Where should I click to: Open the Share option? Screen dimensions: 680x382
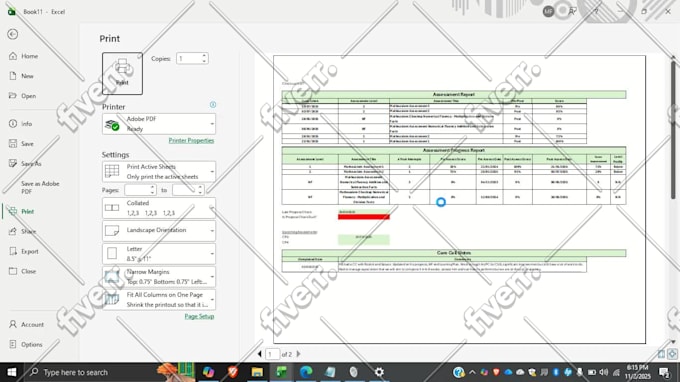tap(23, 231)
